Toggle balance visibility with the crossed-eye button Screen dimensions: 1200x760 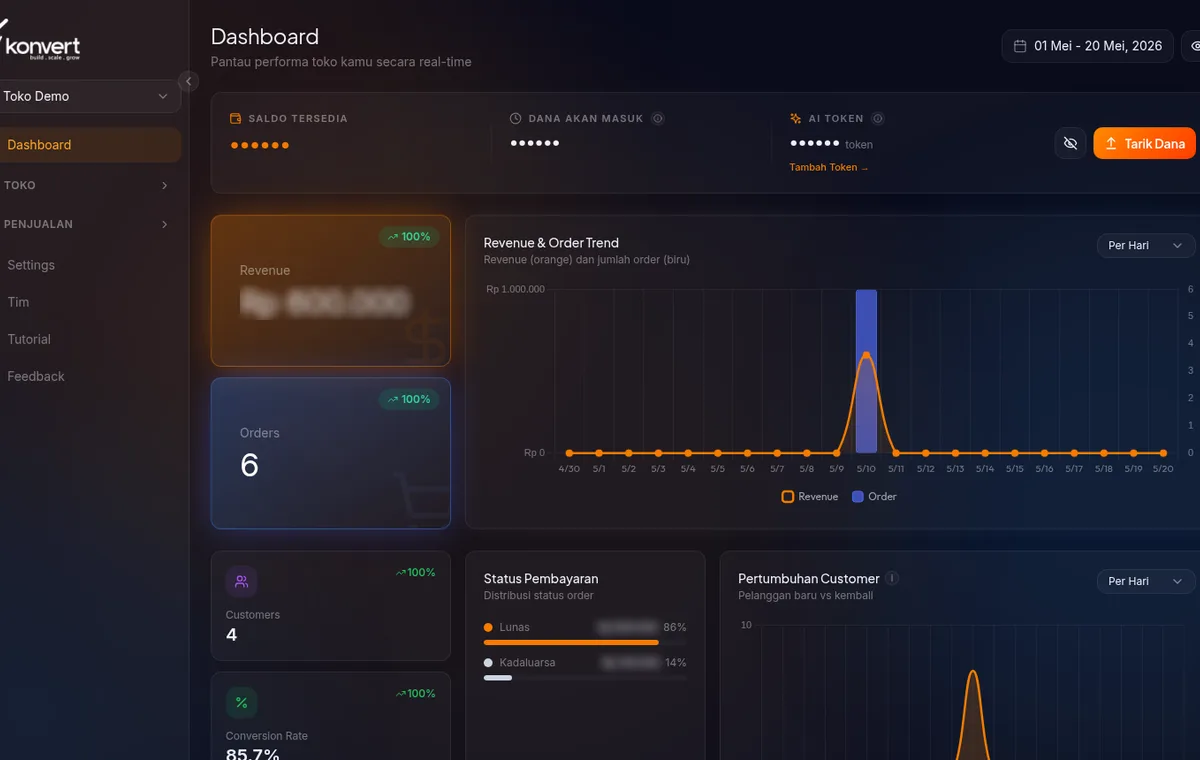click(x=1070, y=144)
